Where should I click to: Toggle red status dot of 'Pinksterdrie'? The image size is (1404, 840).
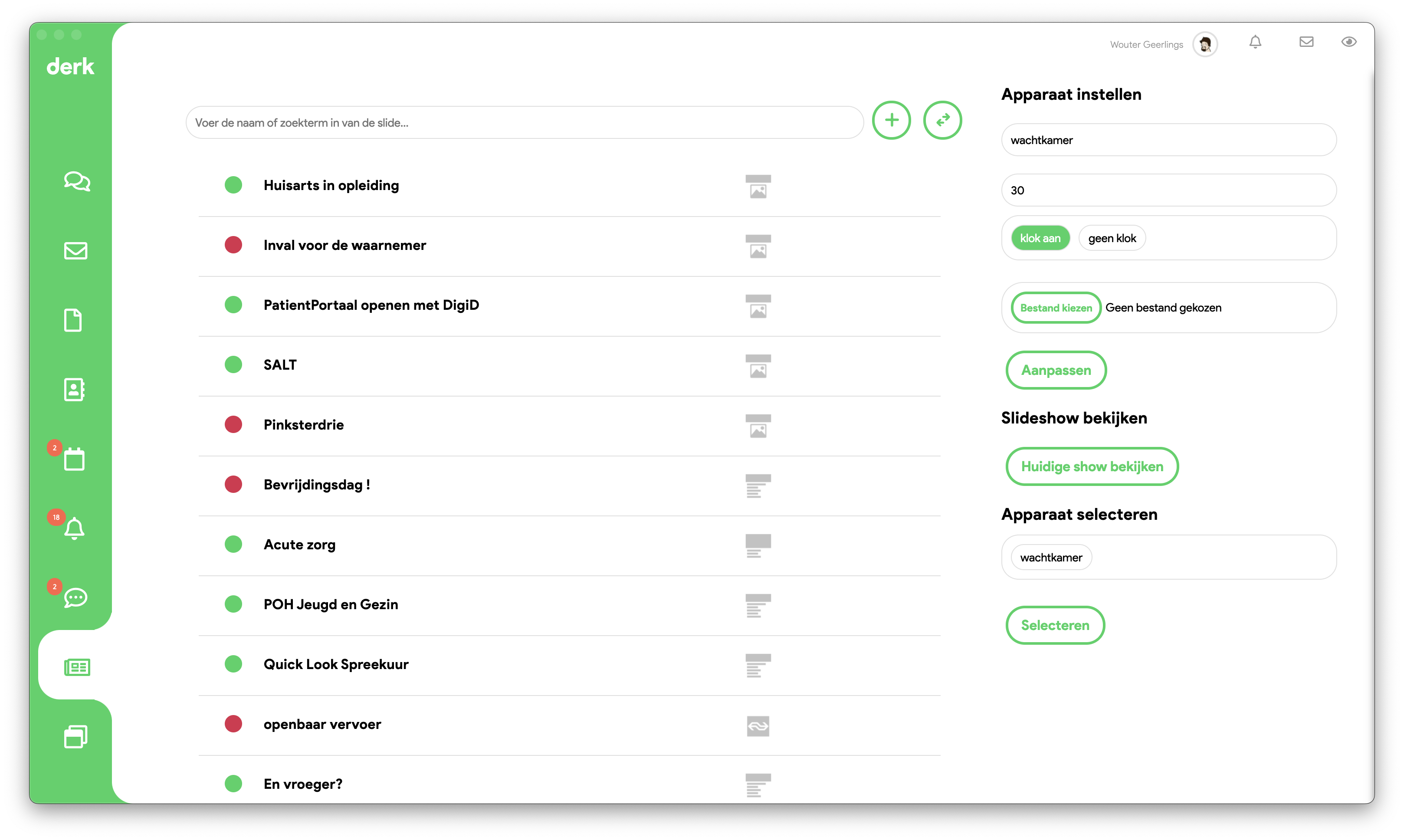click(233, 424)
